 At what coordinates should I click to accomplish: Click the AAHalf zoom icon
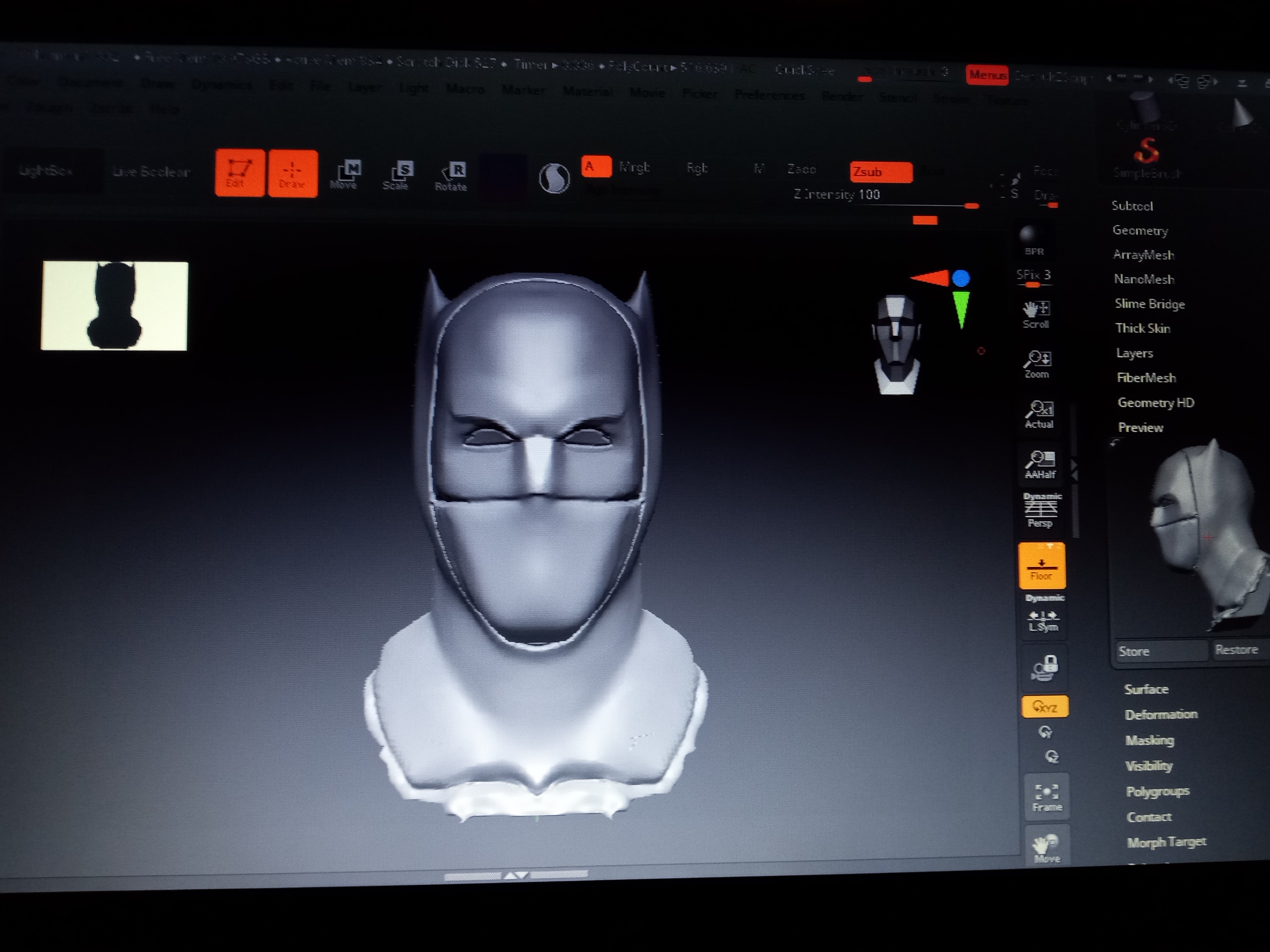click(1040, 464)
